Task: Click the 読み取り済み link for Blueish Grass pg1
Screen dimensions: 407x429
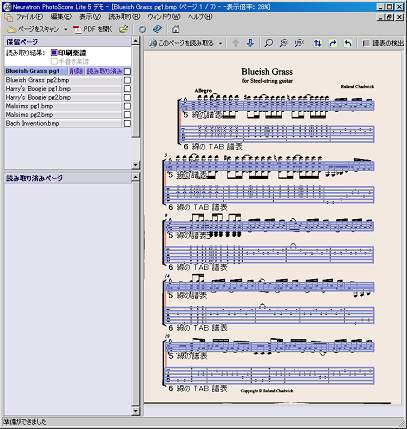Action: (x=104, y=71)
